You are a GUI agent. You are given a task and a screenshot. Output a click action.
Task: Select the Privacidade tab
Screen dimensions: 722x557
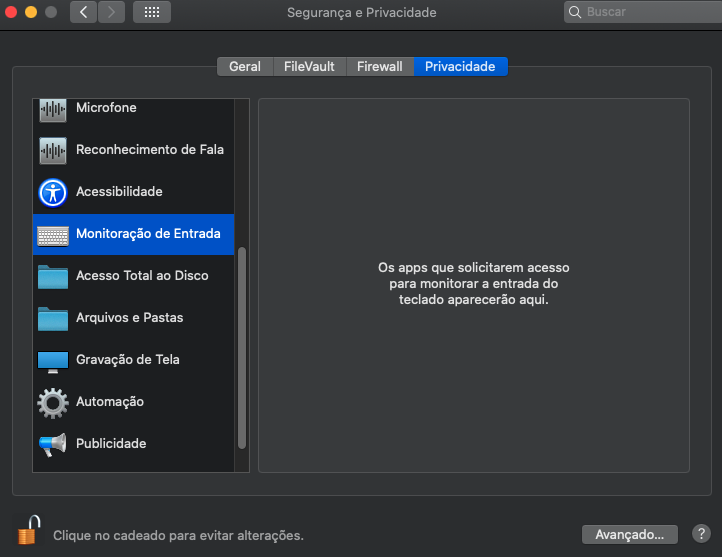[460, 67]
